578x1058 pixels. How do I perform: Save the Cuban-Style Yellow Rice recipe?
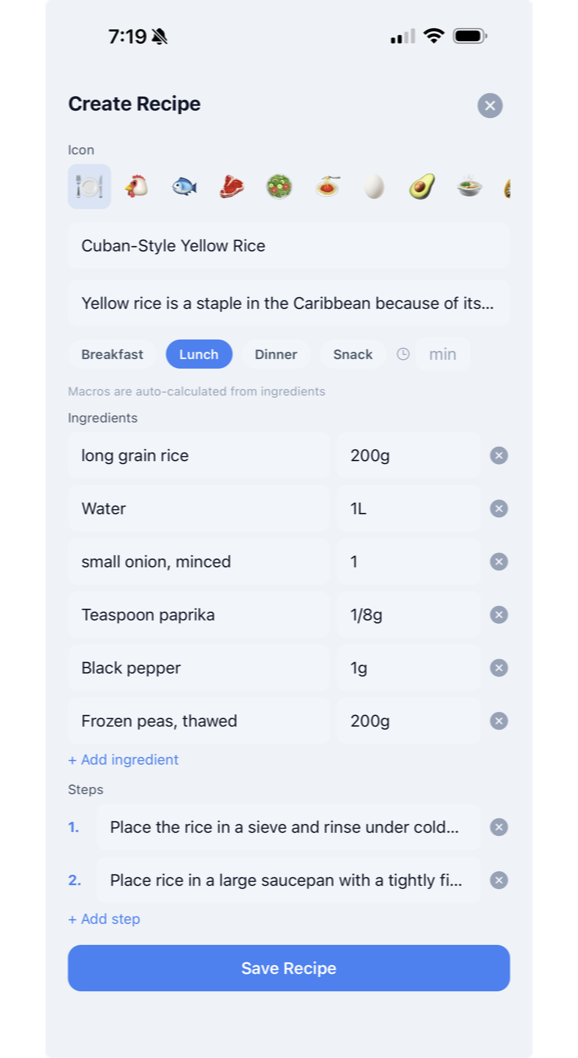[x=288, y=967]
